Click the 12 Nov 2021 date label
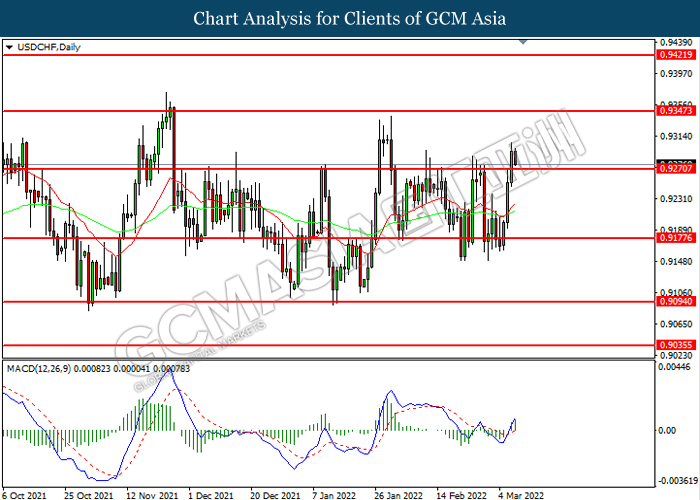The width and height of the screenshot is (700, 500). (151, 495)
